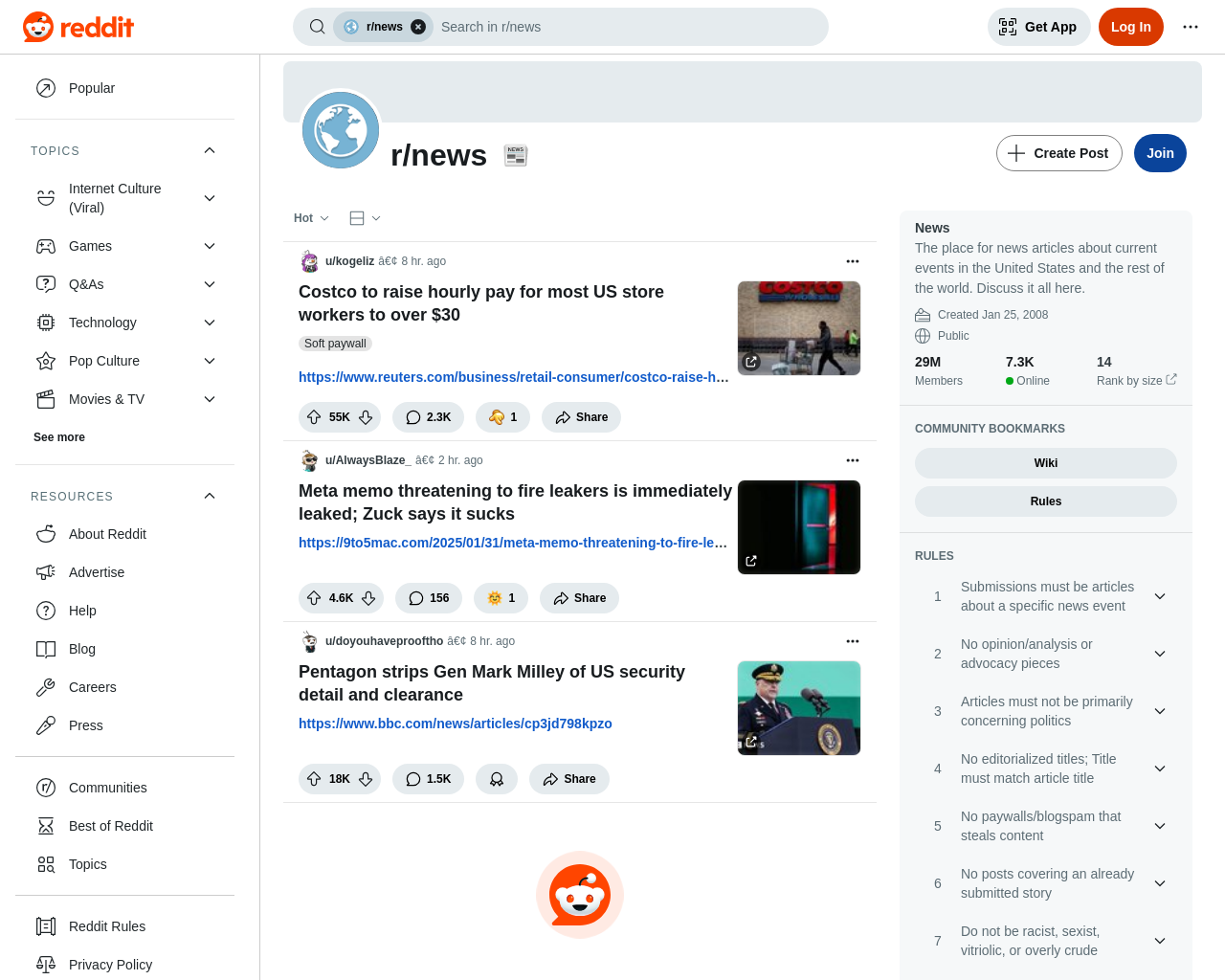The image size is (1225, 980).
Task: Open the 156 comments on Meta post
Action: pyautogui.click(x=429, y=598)
